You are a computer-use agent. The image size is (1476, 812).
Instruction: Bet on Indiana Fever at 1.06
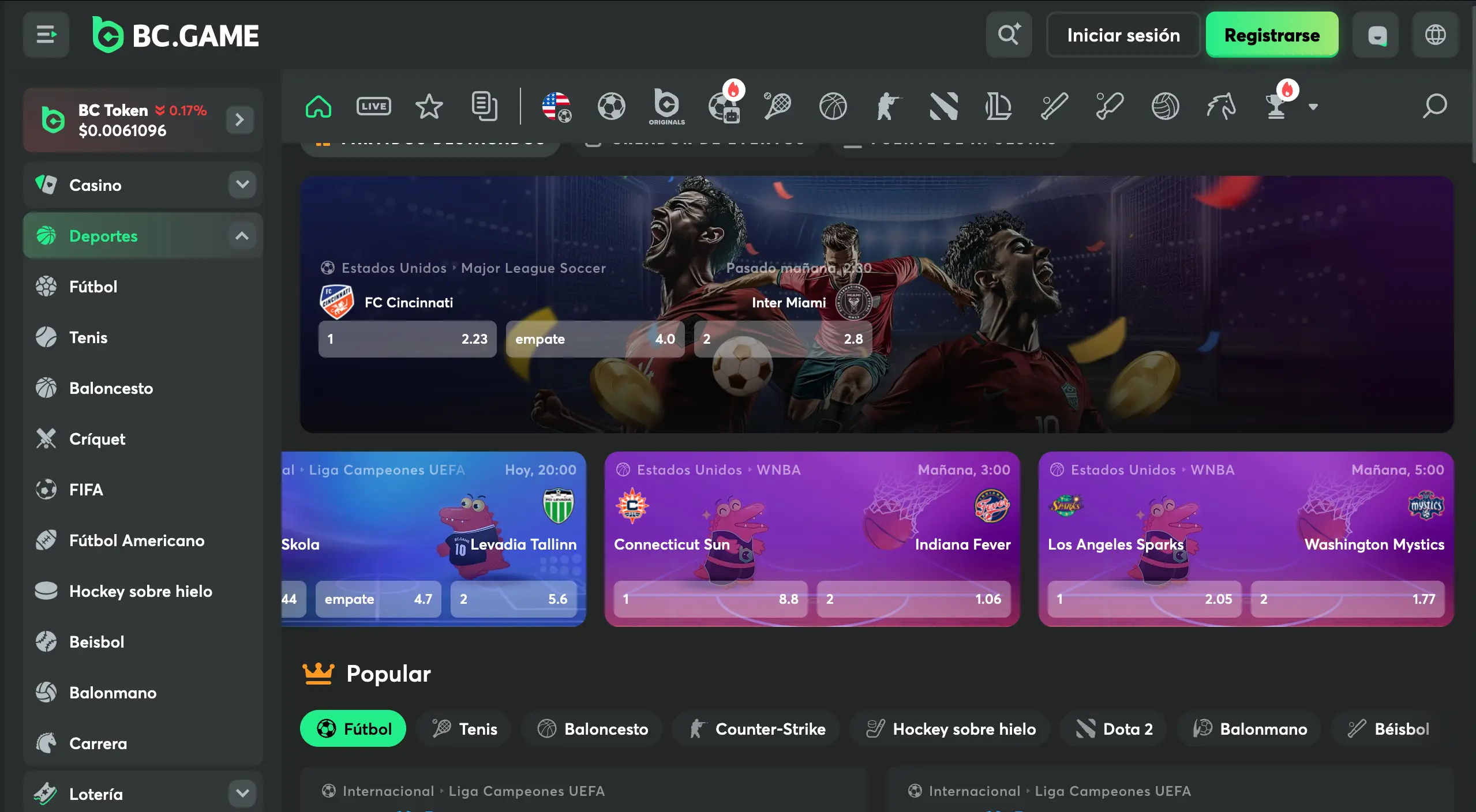[914, 599]
